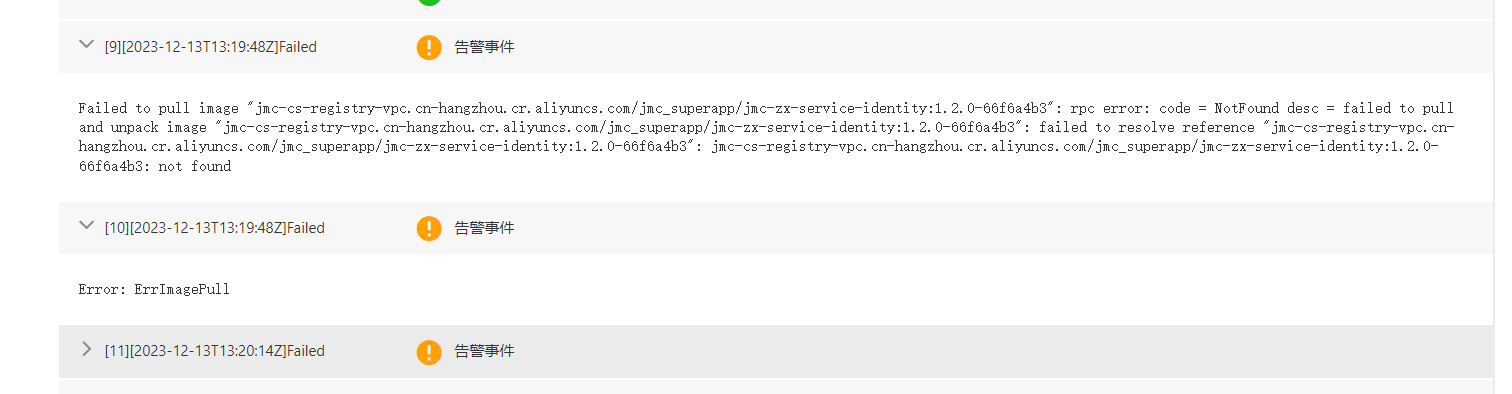Click the partially visible green status icon

coord(429,2)
